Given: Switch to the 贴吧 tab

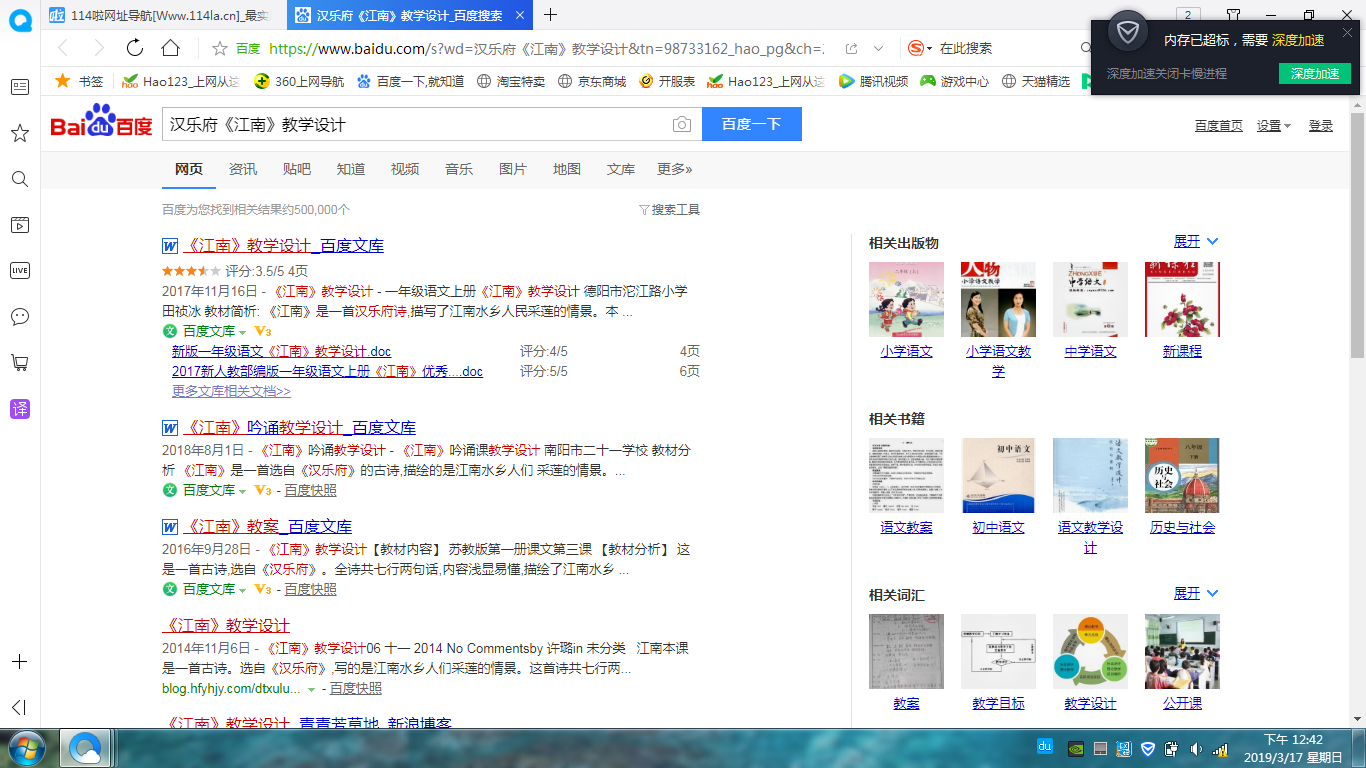Looking at the screenshot, I should click(x=297, y=169).
